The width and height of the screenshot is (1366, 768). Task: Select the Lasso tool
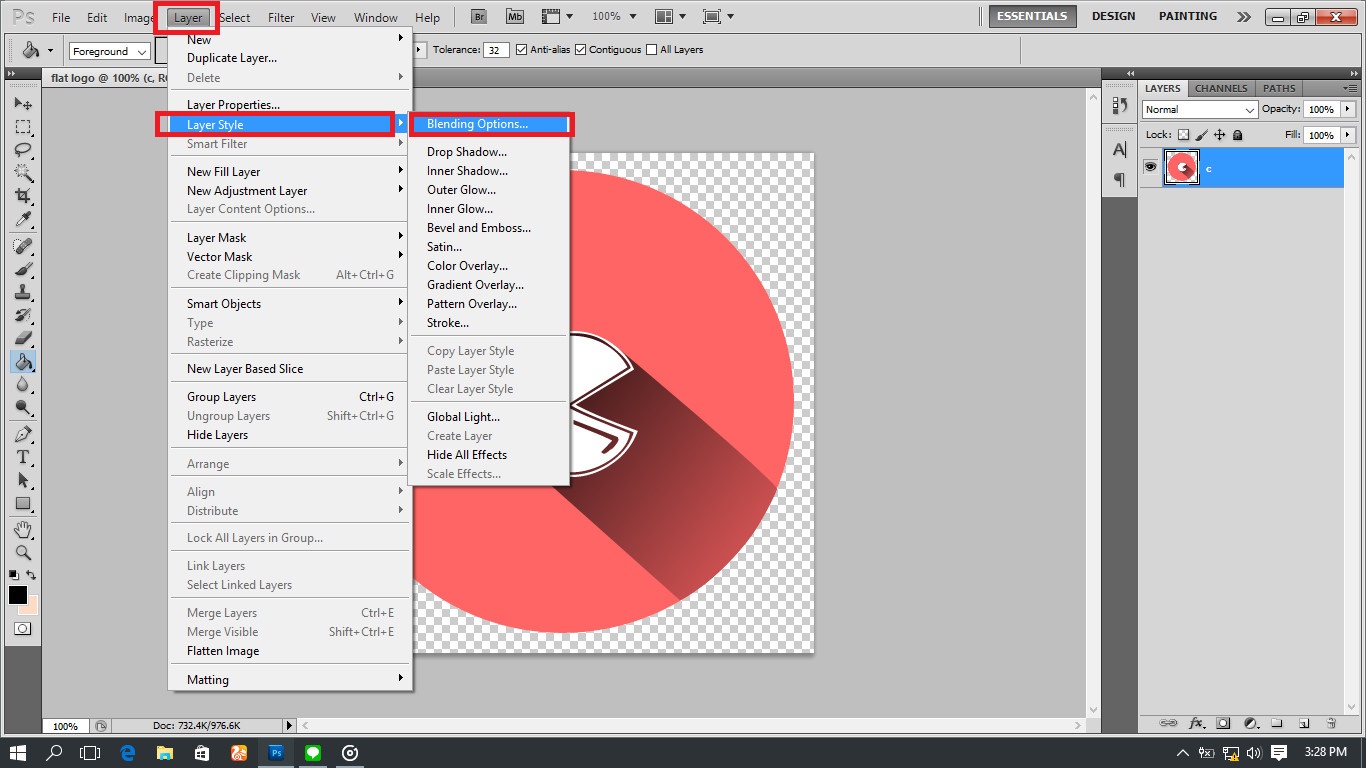tap(23, 150)
